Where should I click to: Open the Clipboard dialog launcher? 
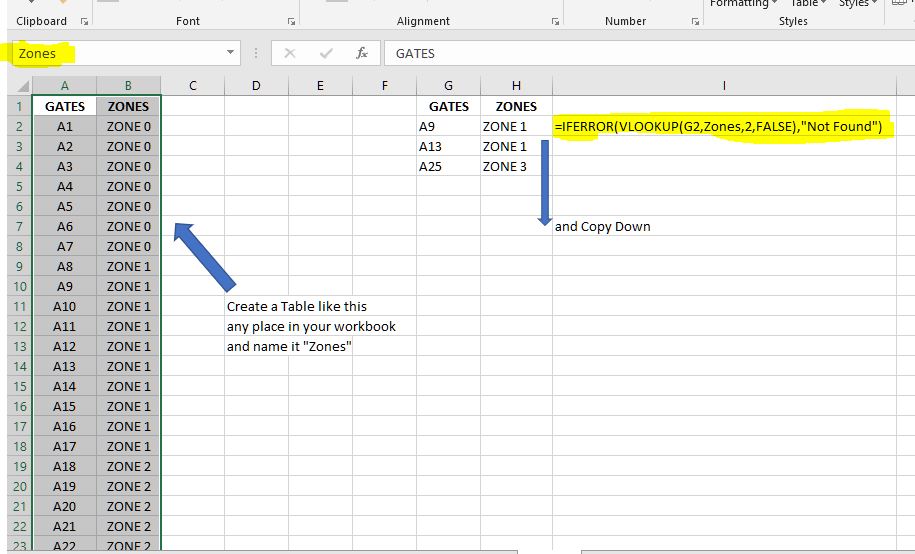click(x=85, y=22)
